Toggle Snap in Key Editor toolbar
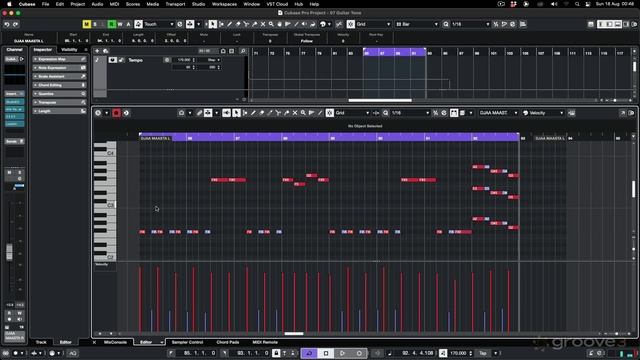This screenshot has height=360, width=640. [x=330, y=113]
